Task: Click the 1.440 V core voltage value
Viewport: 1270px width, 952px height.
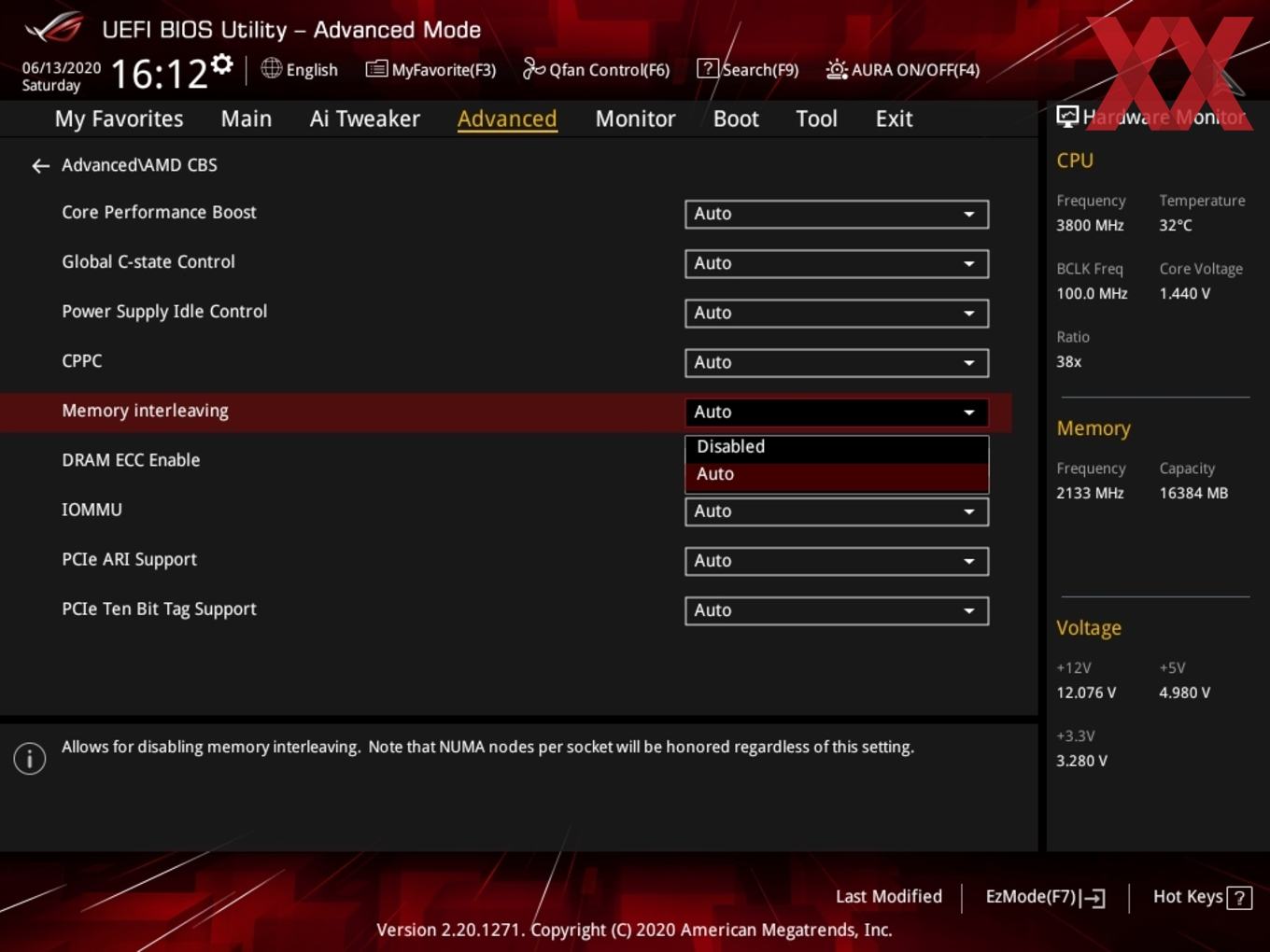Action: coord(1185,294)
